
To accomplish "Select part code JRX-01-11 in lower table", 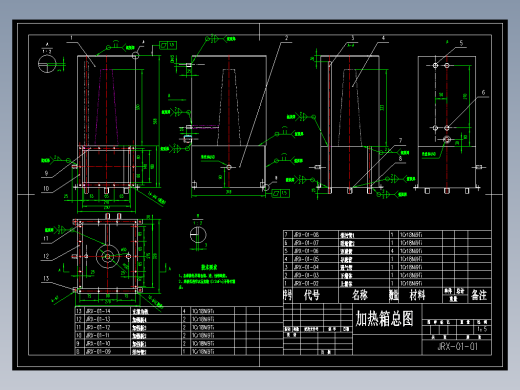I will tap(98, 335).
